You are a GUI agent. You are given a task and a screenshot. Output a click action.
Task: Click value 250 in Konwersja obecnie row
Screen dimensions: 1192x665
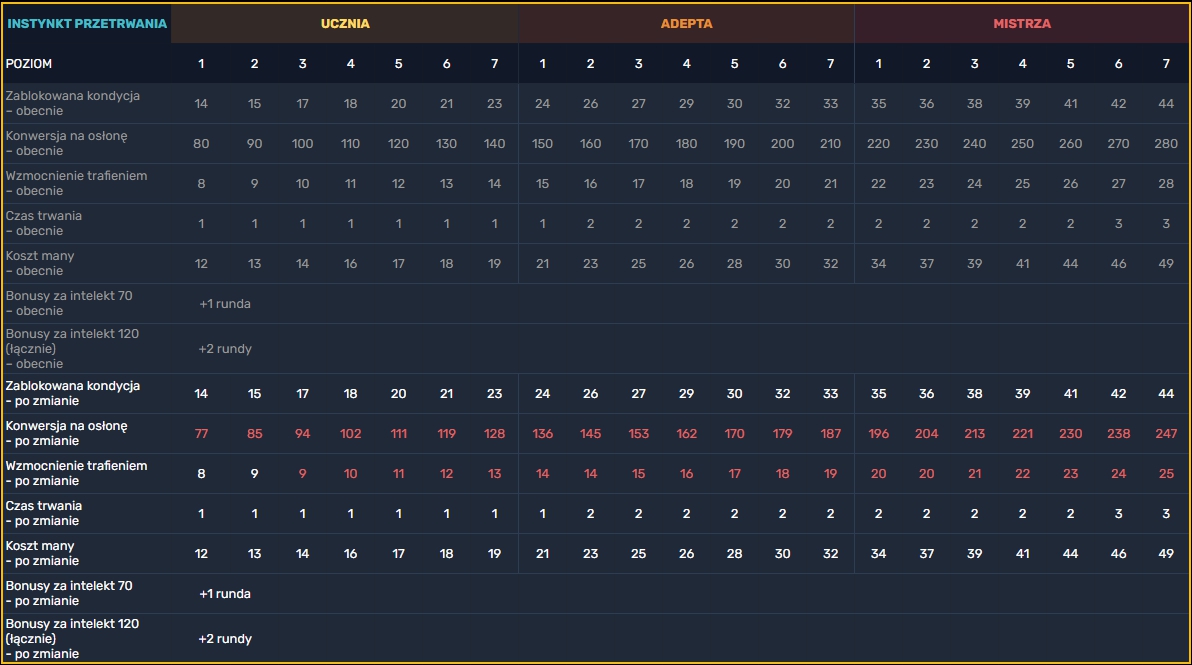pyautogui.click(x=1022, y=144)
